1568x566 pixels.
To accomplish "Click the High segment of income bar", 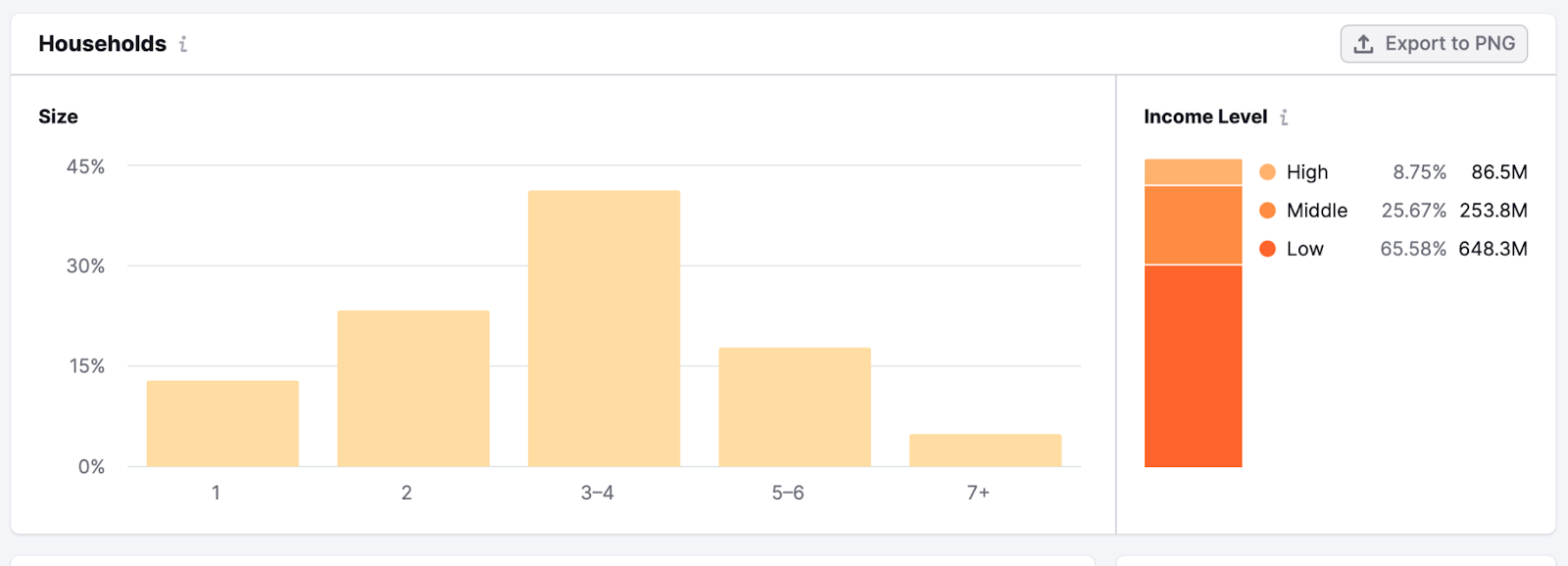I will [1193, 171].
